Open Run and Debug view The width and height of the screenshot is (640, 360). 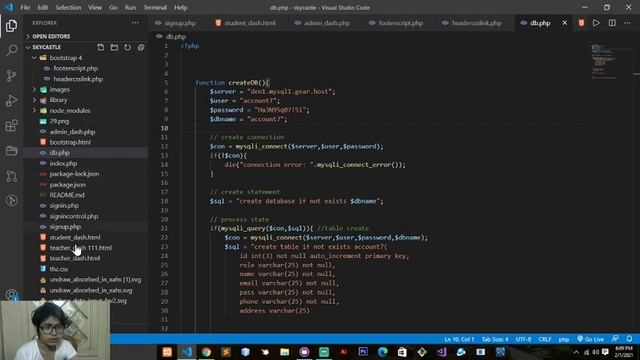[x=11, y=101]
